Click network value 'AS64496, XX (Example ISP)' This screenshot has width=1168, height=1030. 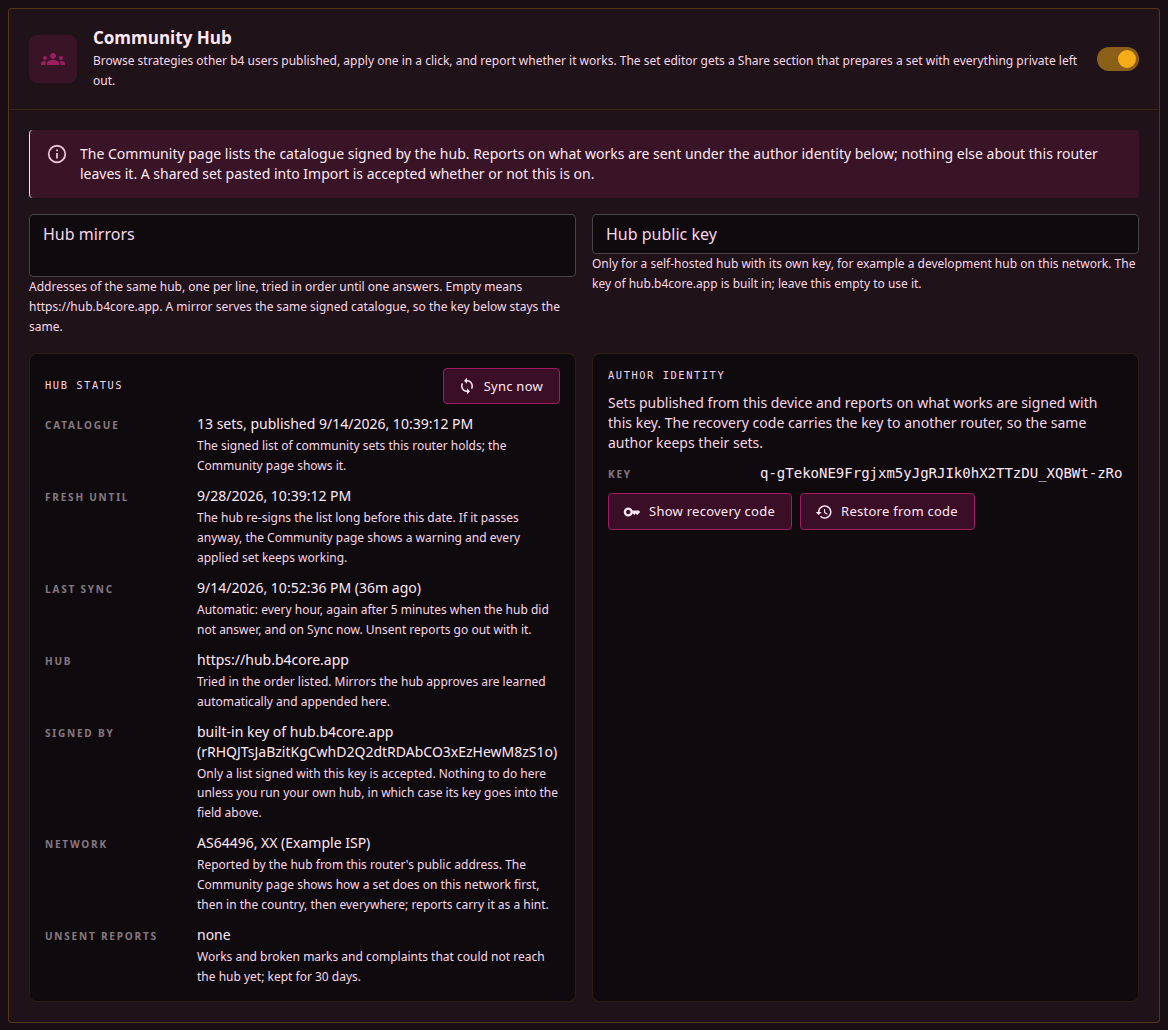pyautogui.click(x=284, y=843)
